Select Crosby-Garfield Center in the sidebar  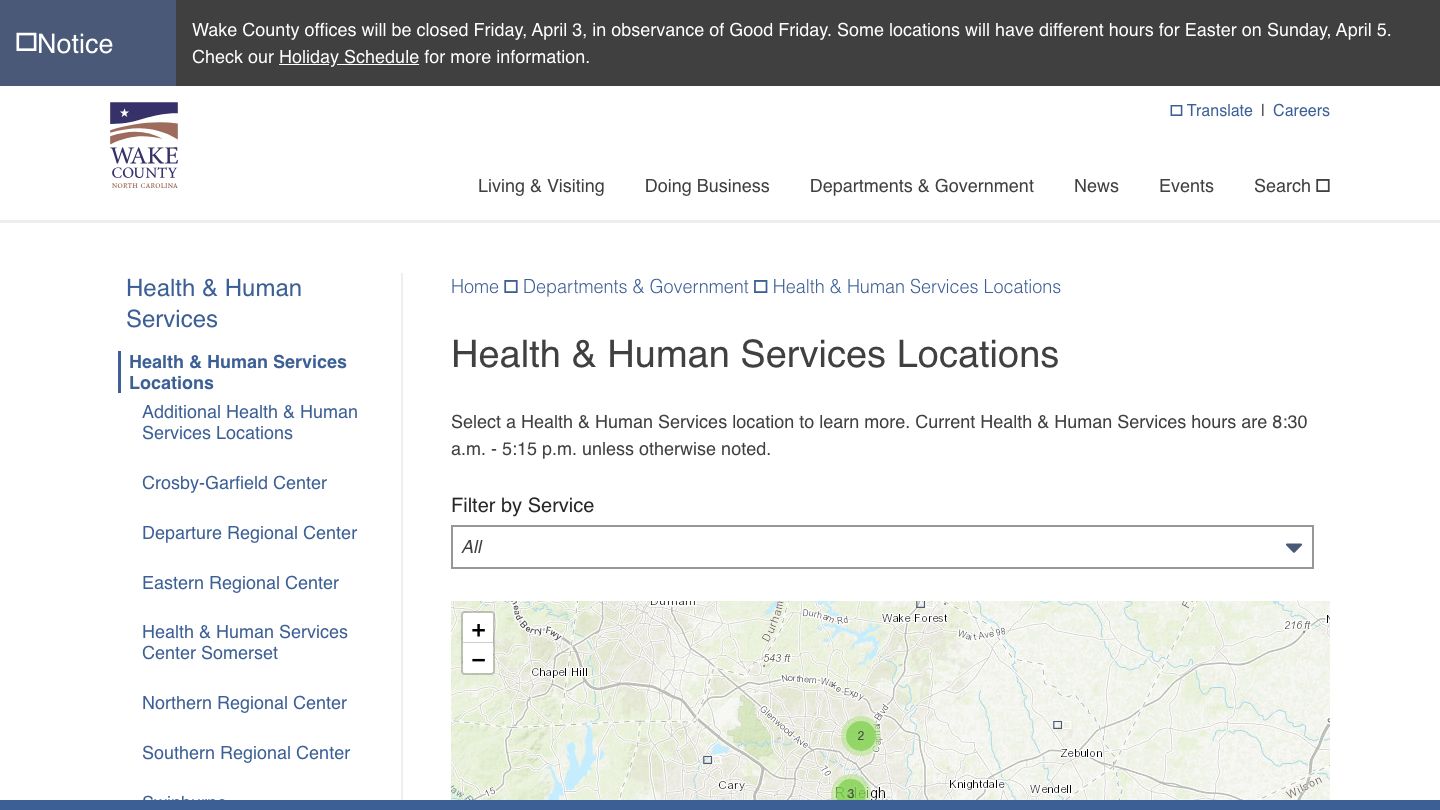tap(234, 483)
